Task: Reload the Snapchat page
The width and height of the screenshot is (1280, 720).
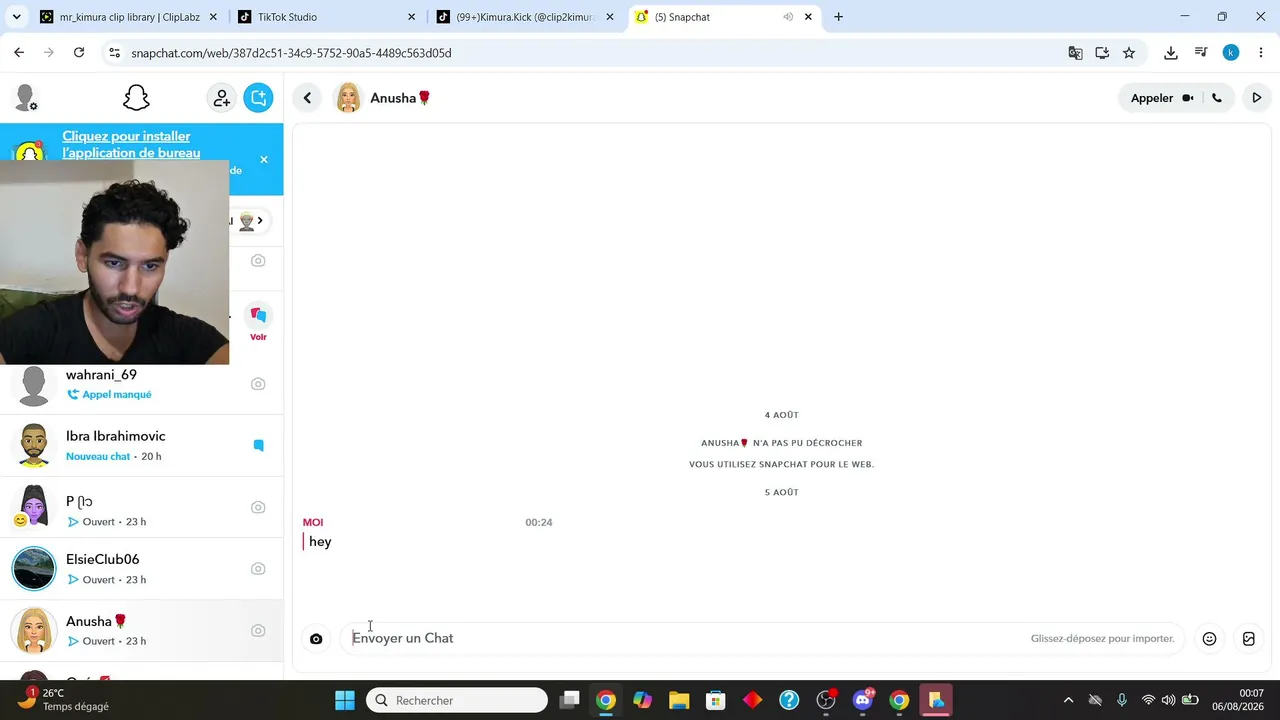Action: pyautogui.click(x=79, y=53)
